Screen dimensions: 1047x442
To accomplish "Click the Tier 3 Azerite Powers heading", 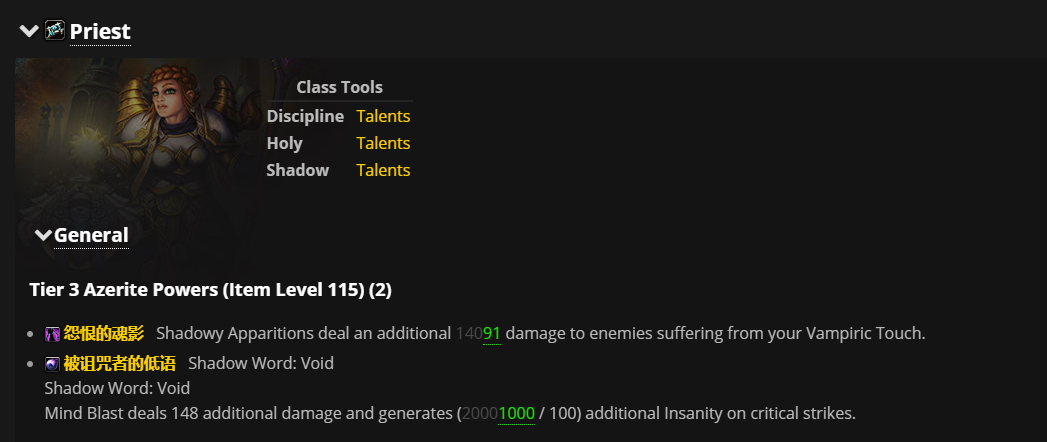I will point(211,290).
